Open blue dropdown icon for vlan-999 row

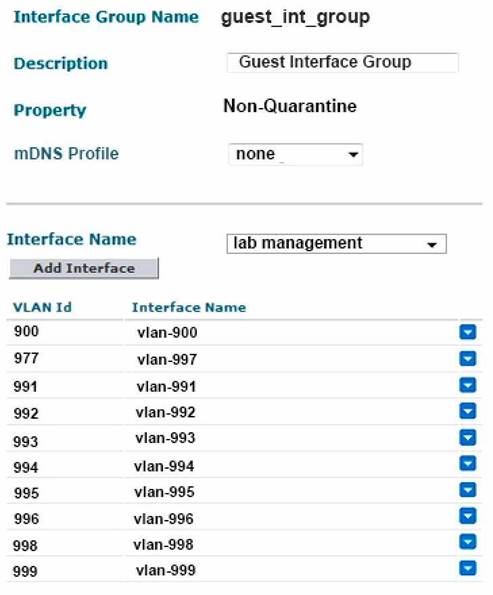click(x=468, y=568)
